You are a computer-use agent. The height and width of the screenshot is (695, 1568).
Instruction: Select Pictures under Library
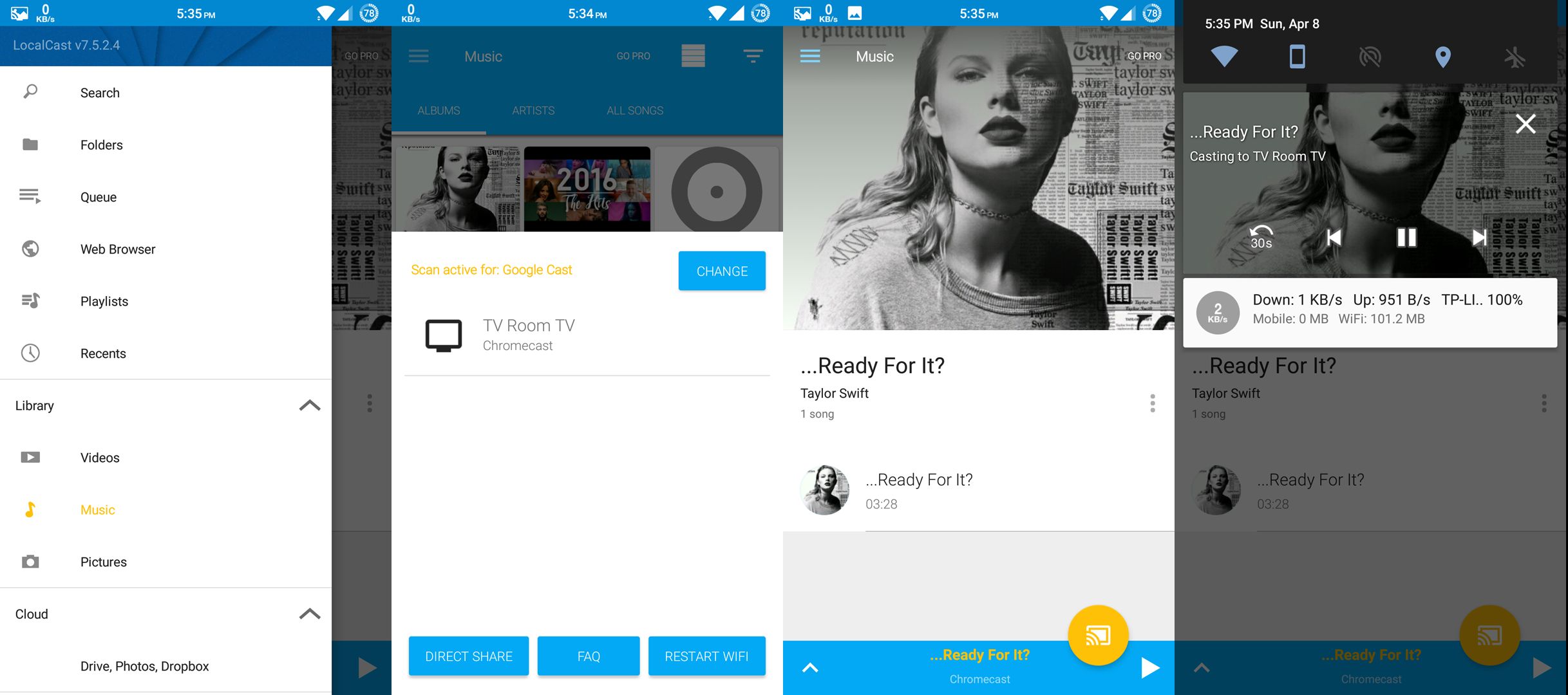165,562
